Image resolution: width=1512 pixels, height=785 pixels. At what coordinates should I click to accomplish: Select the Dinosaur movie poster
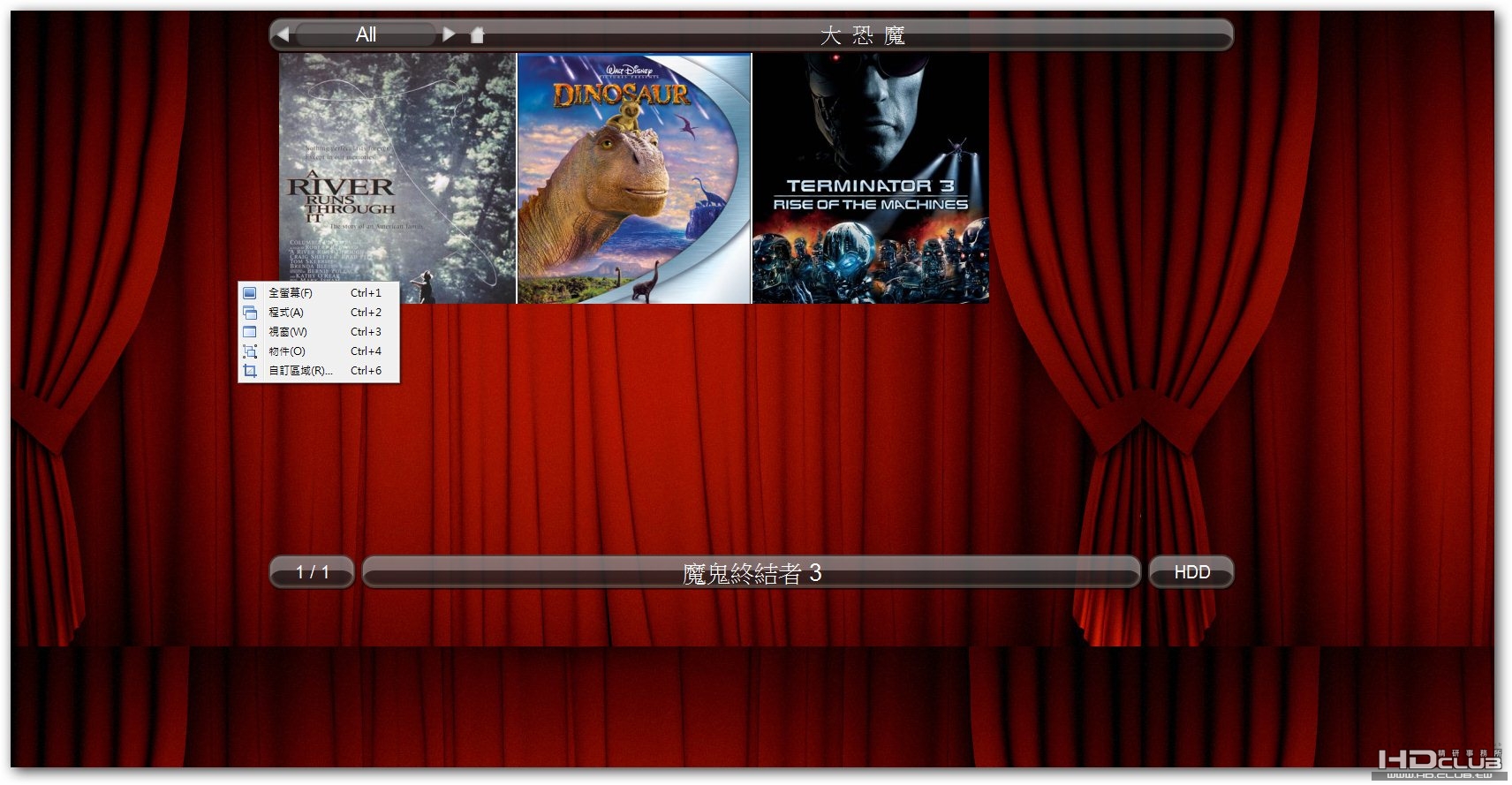click(x=634, y=178)
